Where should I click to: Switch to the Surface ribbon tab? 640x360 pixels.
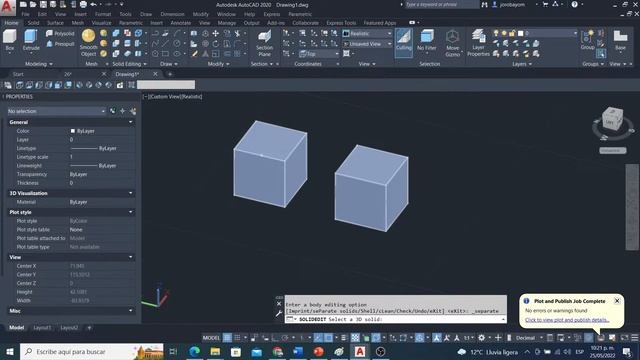click(55, 23)
